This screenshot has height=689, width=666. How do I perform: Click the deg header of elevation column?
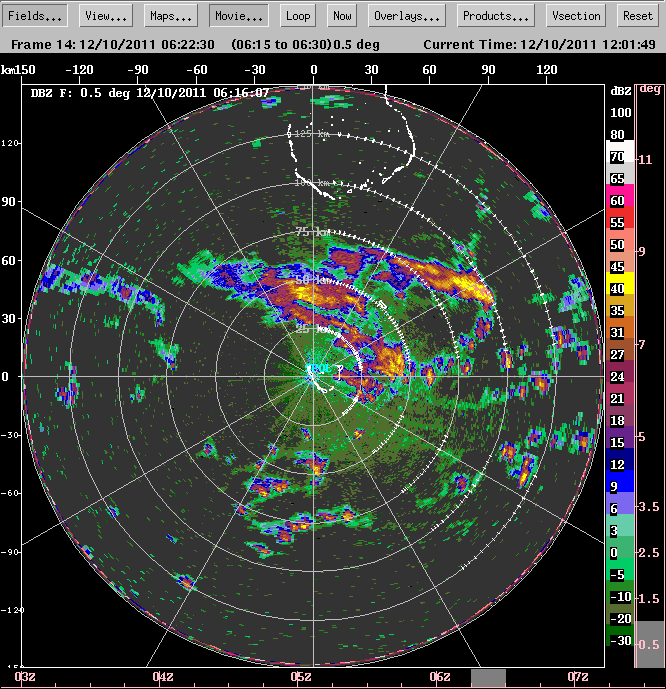tap(650, 89)
